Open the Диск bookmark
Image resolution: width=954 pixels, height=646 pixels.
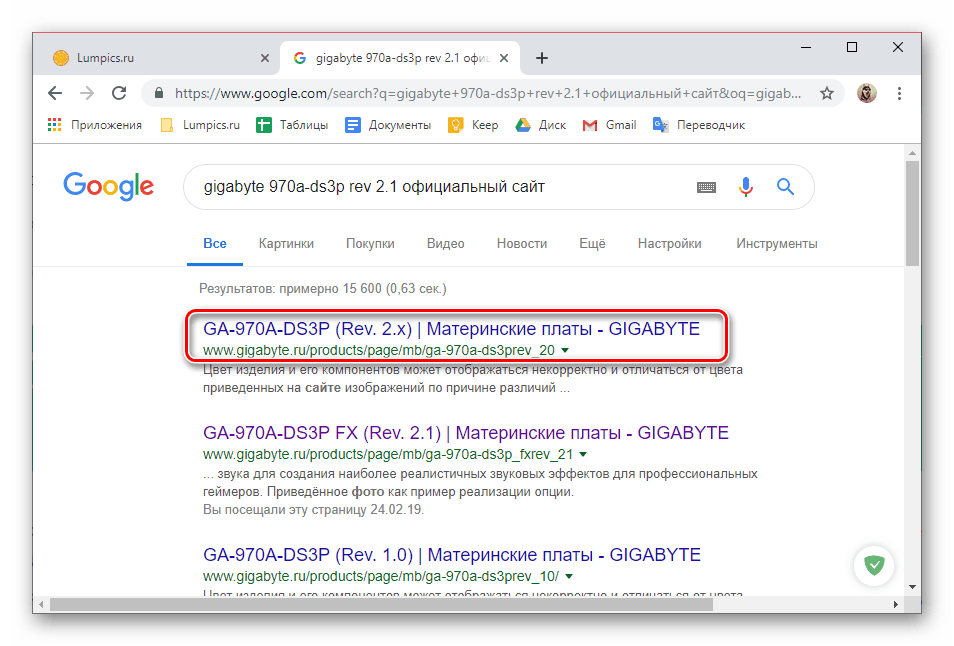point(540,125)
